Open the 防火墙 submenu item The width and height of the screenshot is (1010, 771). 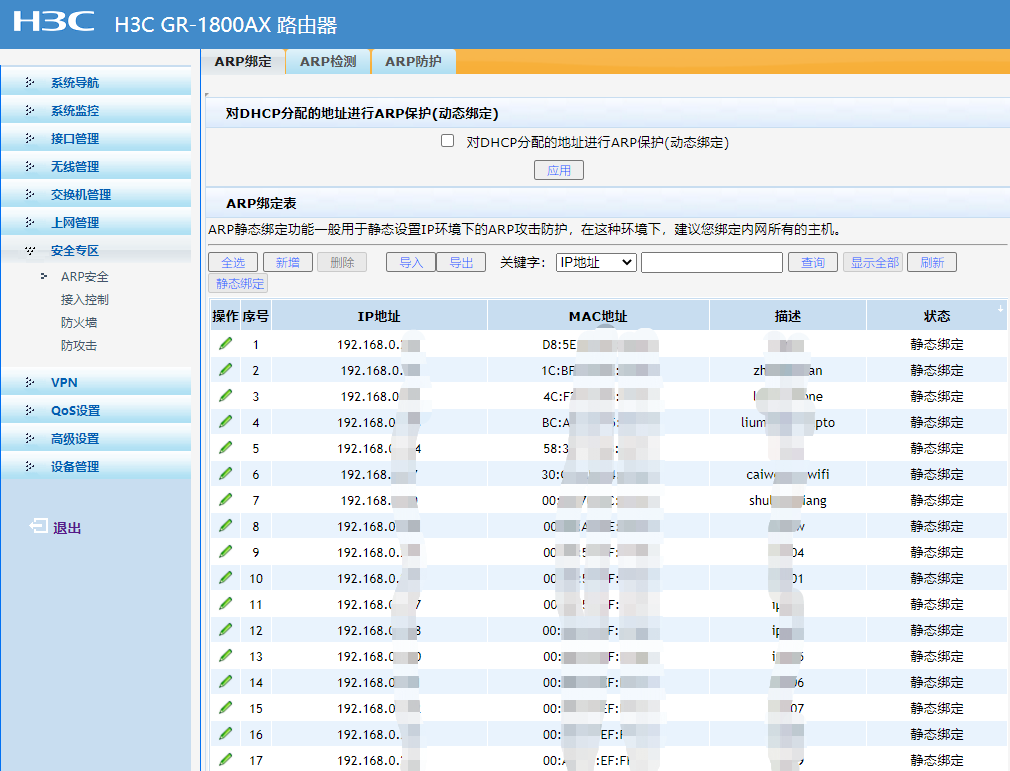tap(79, 323)
